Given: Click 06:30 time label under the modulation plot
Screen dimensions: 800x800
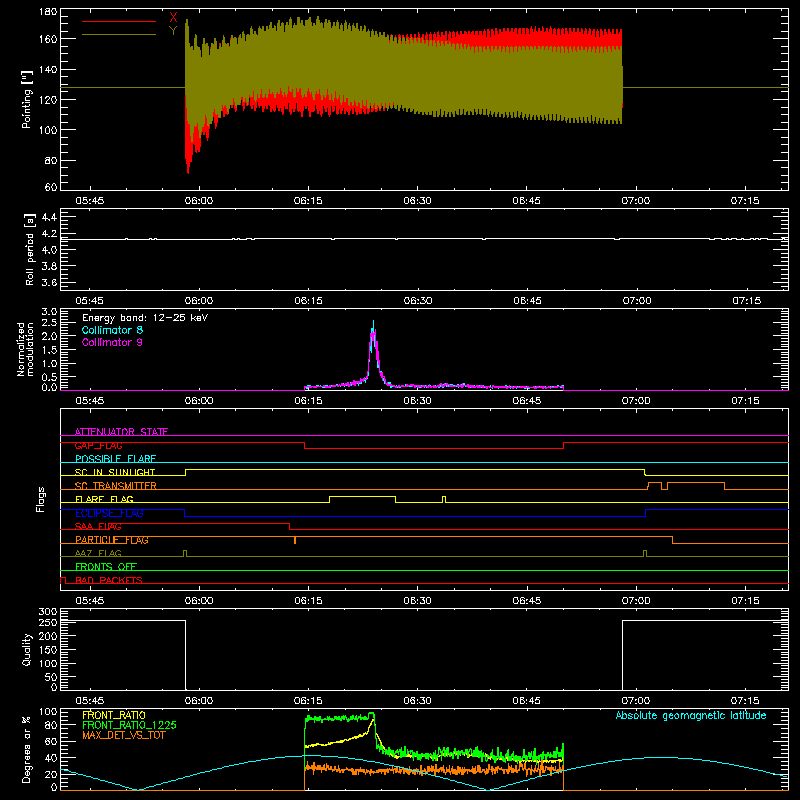Looking at the screenshot, I should coord(417,401).
